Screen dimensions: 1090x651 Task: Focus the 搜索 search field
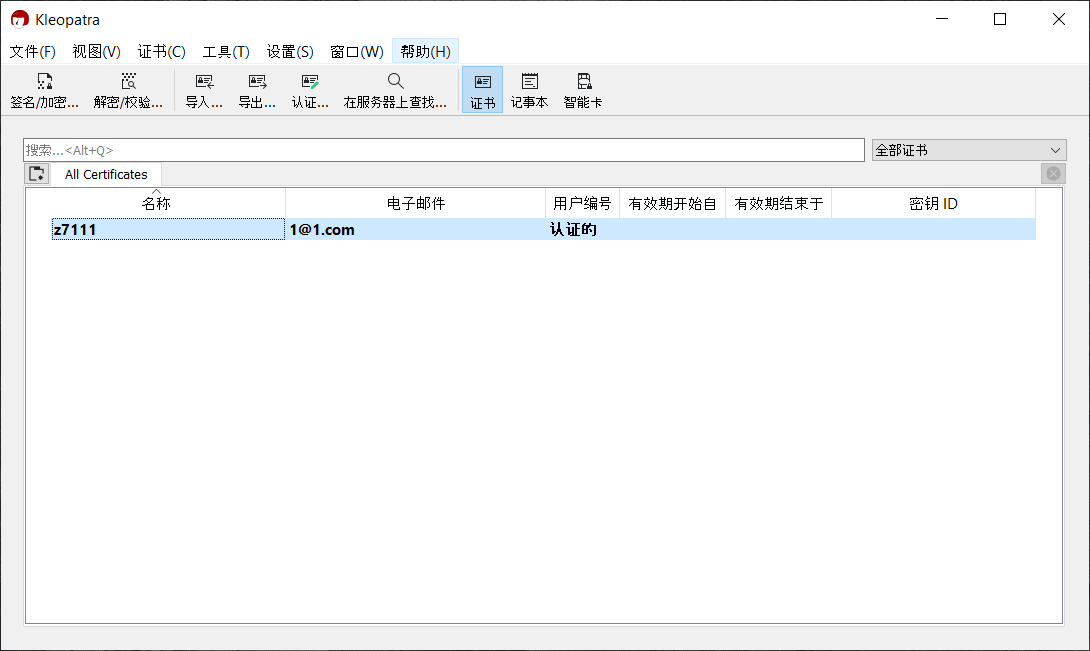444,150
